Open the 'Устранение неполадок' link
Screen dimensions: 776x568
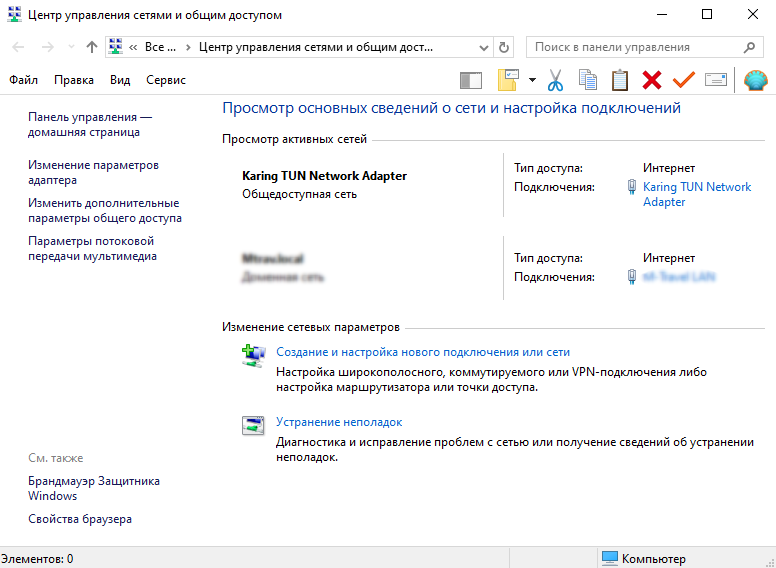pos(339,422)
